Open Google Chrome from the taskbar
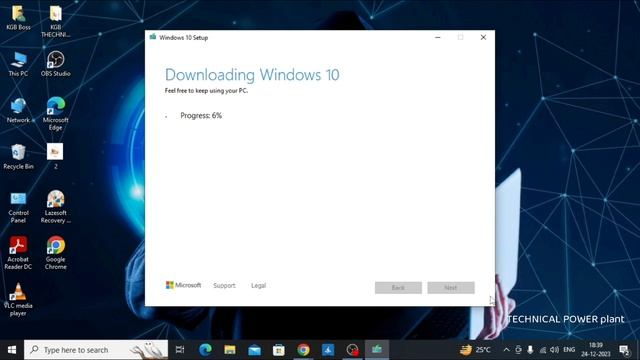Screen dimensions: 640x360 click(x=303, y=350)
